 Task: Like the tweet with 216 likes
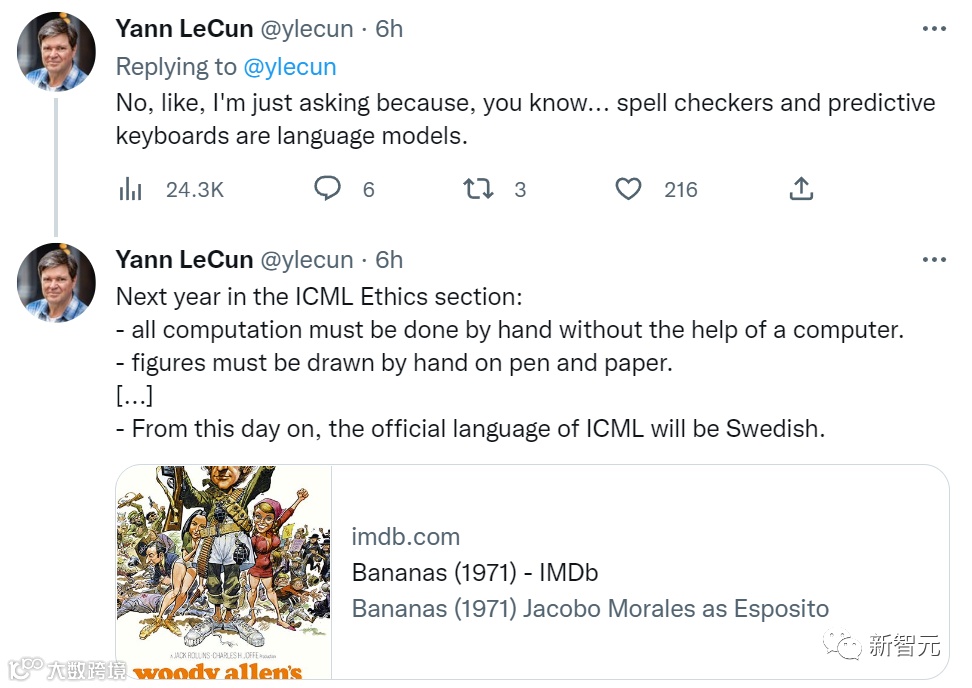(x=628, y=189)
